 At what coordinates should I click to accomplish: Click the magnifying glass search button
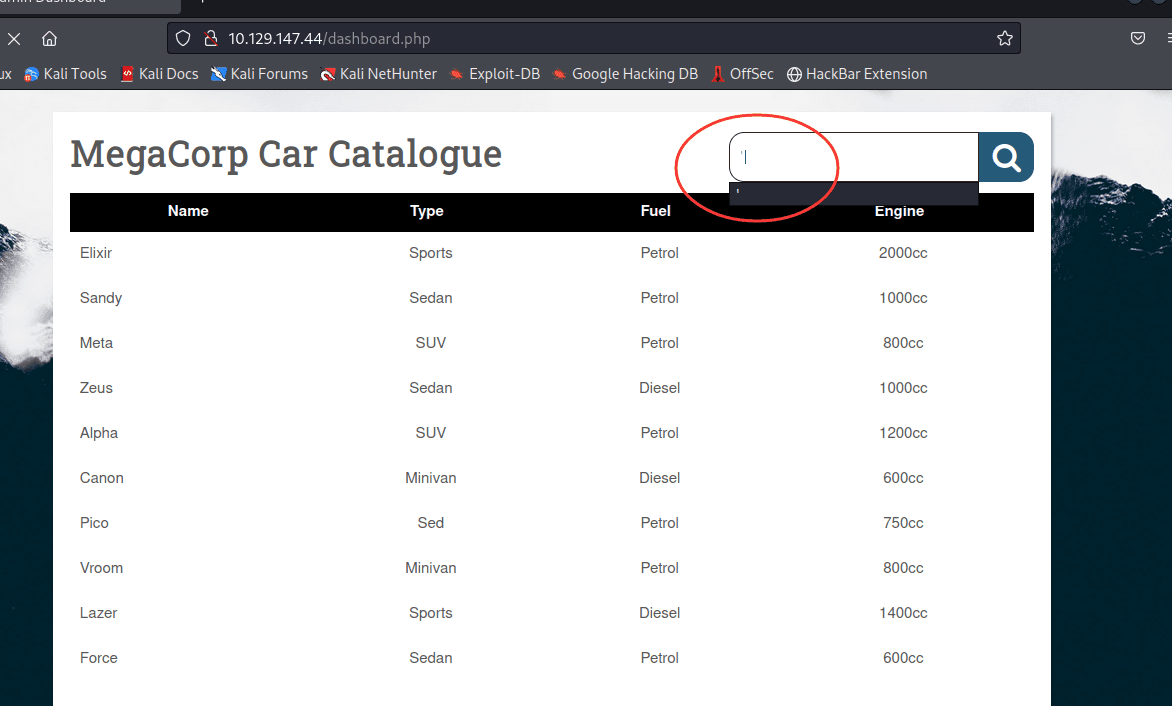click(x=1006, y=157)
